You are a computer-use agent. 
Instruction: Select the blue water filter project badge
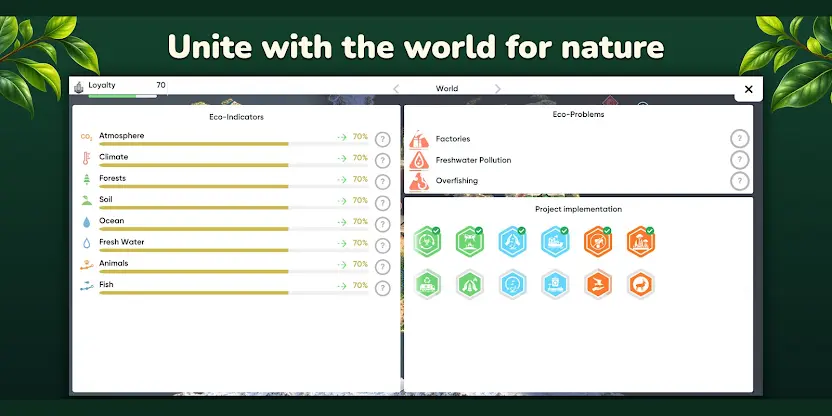point(555,284)
